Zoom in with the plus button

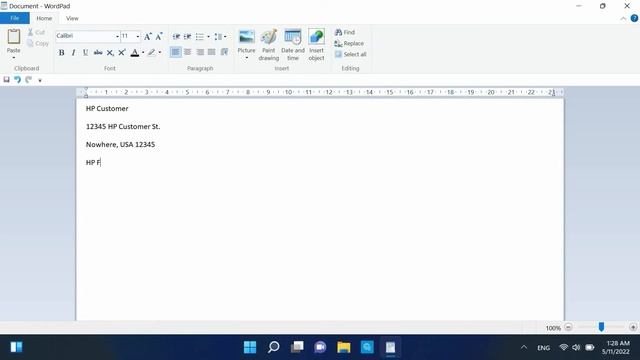click(x=633, y=327)
